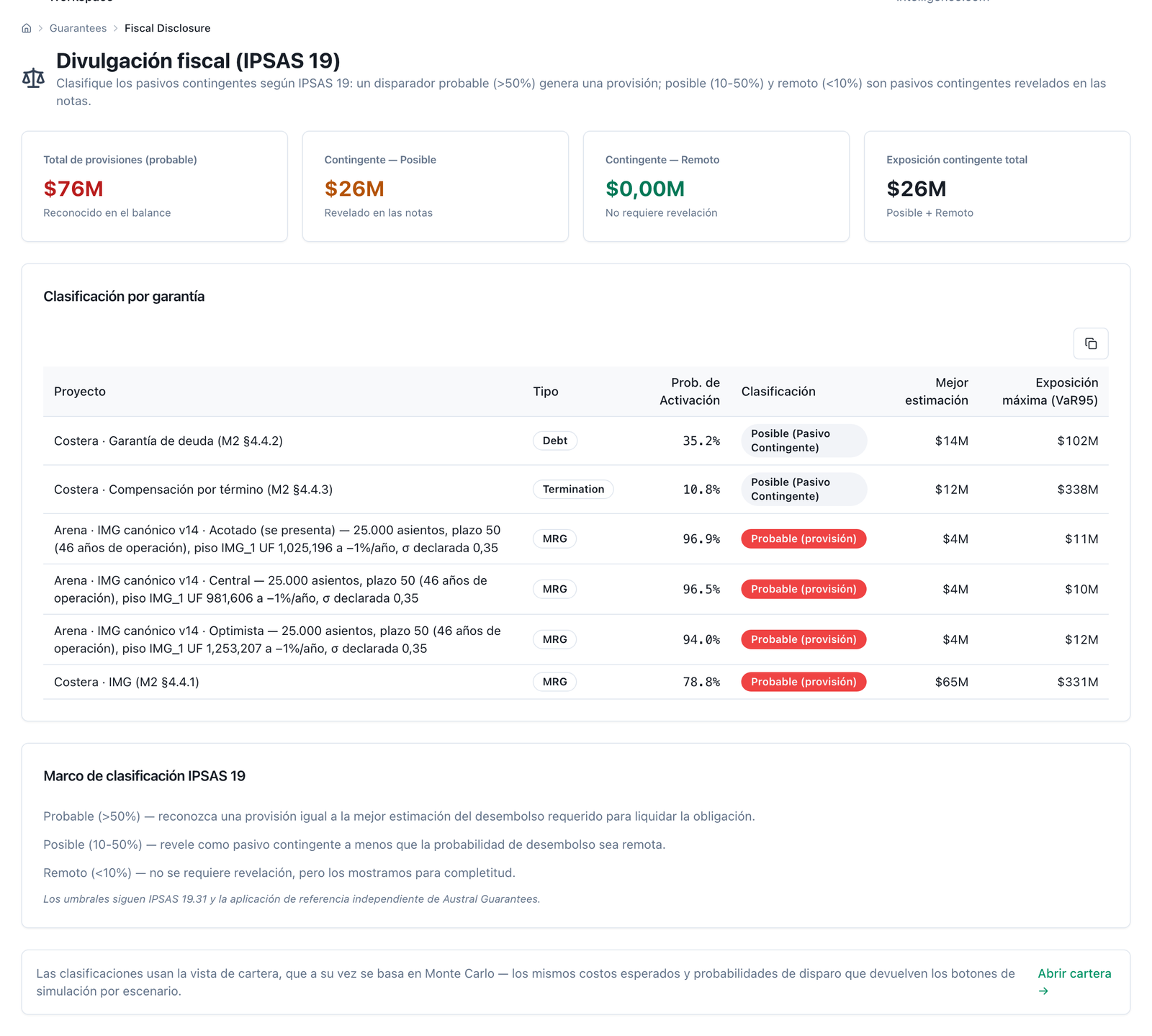Click the 94.0% activation probability
This screenshot has height=1036, width=1152.
(701, 639)
